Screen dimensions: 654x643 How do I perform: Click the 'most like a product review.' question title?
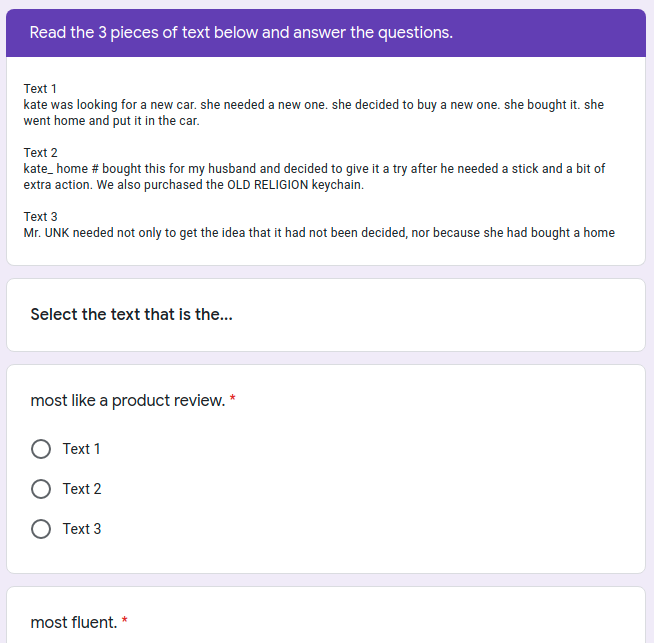[x=127, y=401]
